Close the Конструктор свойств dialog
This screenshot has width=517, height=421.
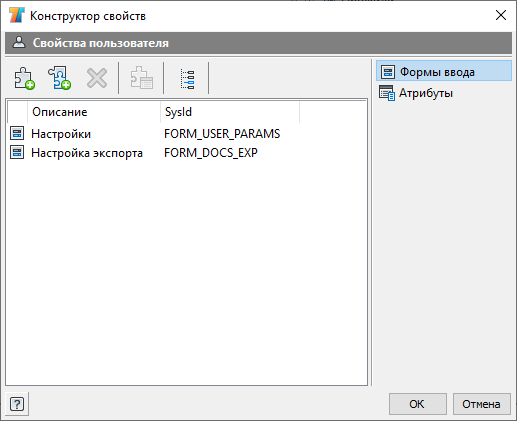tap(501, 15)
